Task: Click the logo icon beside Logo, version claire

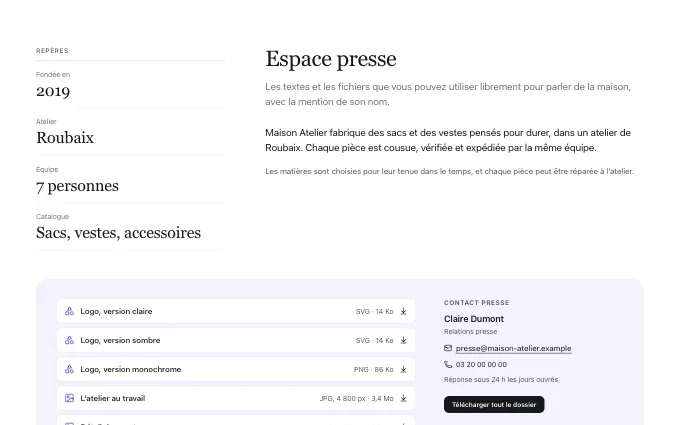Action: coord(69,311)
